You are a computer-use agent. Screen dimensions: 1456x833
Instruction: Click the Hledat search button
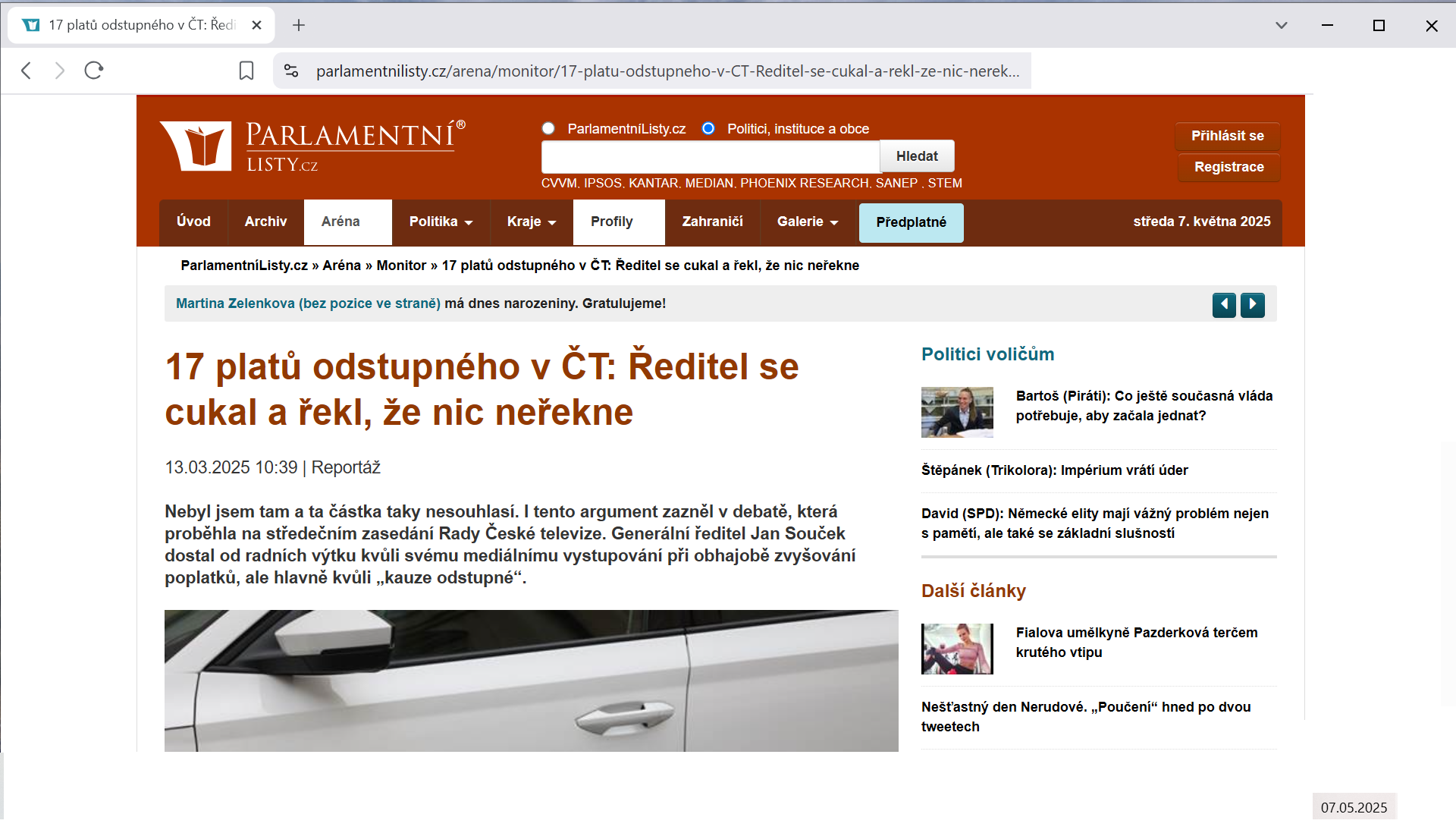[917, 156]
